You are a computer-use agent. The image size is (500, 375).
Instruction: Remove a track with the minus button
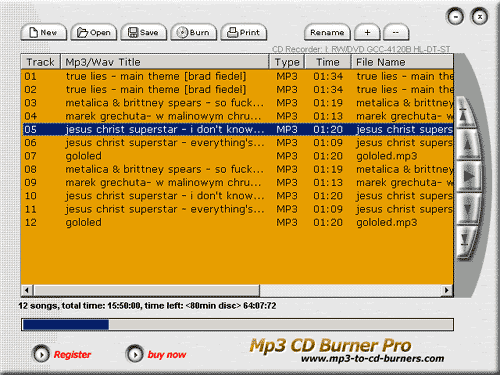(x=396, y=32)
